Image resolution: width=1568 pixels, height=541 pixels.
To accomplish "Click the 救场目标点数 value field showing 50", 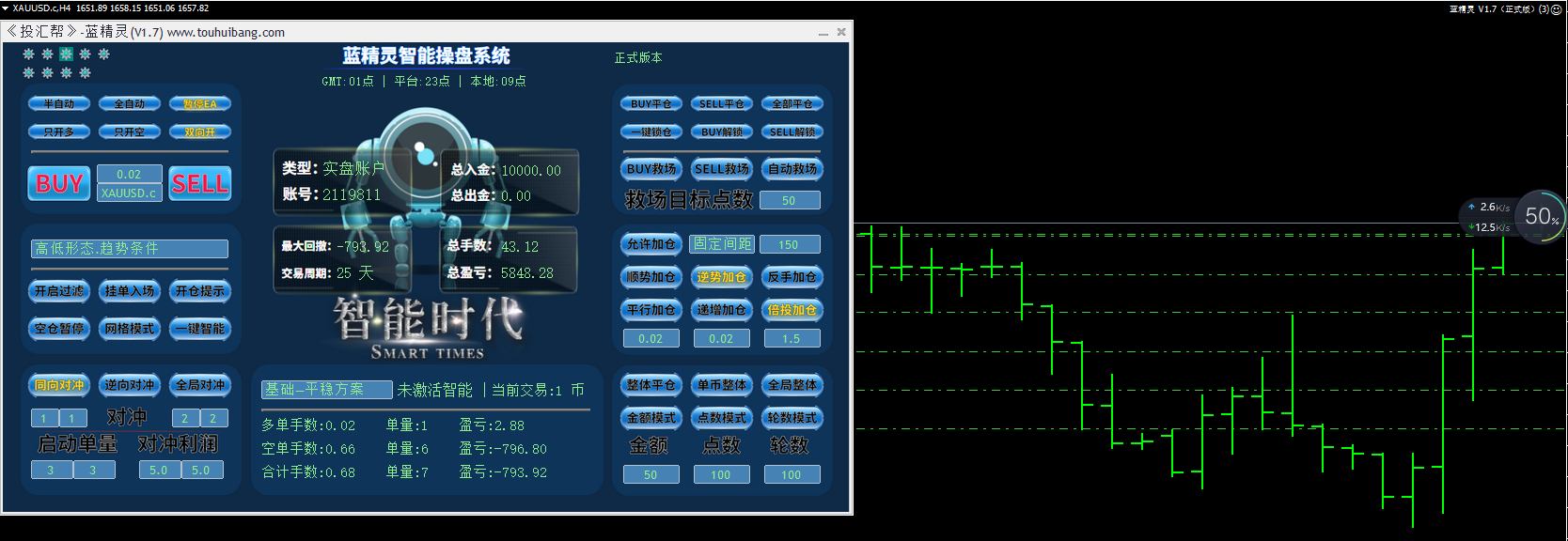I will pos(790,200).
